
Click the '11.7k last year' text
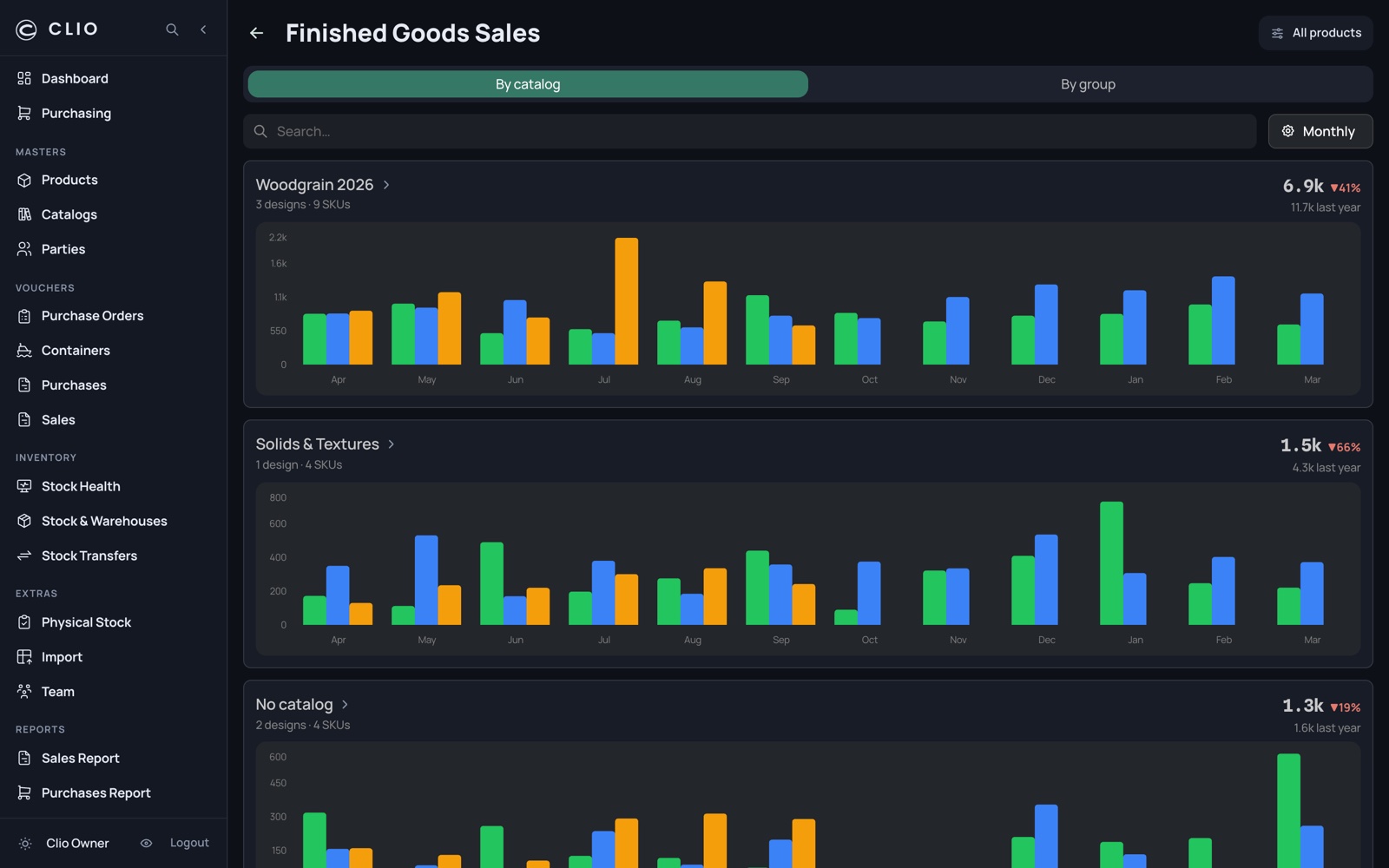point(1326,207)
